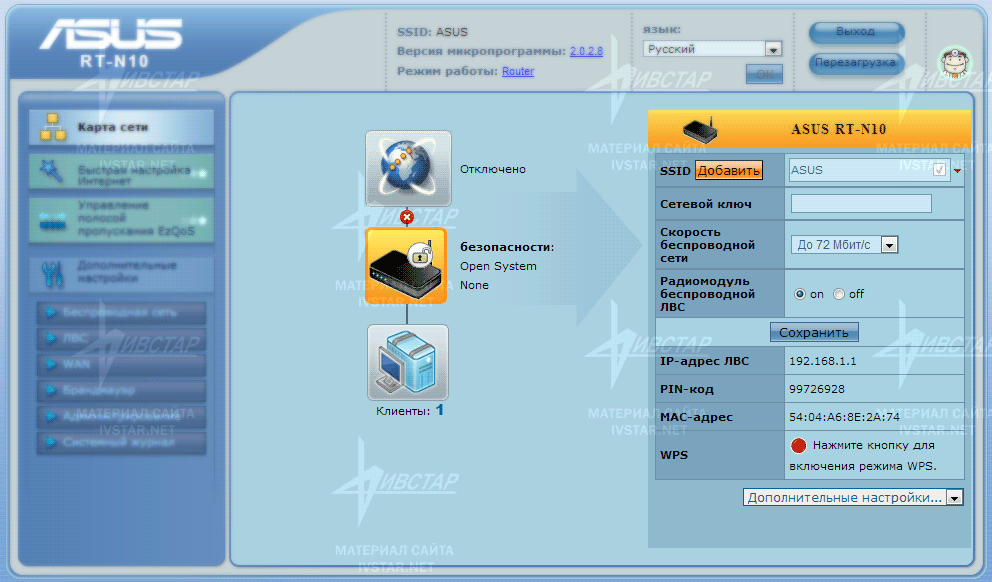
Task: Open Быстрая настройка Интернет menu item
Action: tap(121, 171)
